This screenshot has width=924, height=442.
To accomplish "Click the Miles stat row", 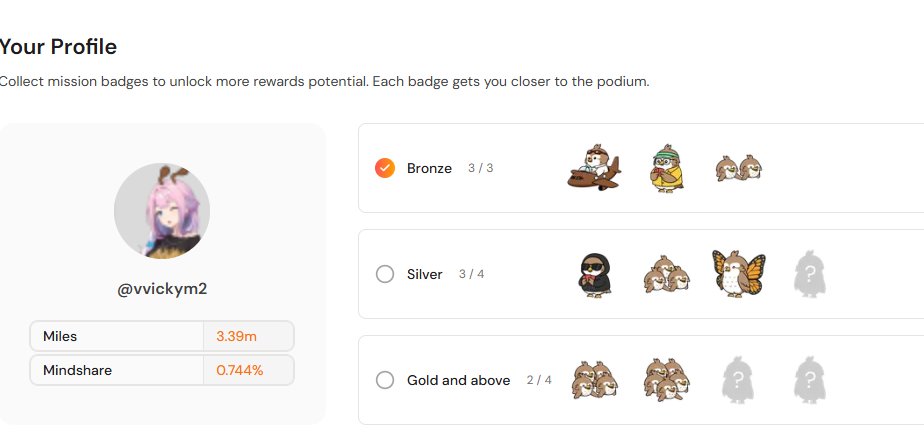I will pos(162,336).
